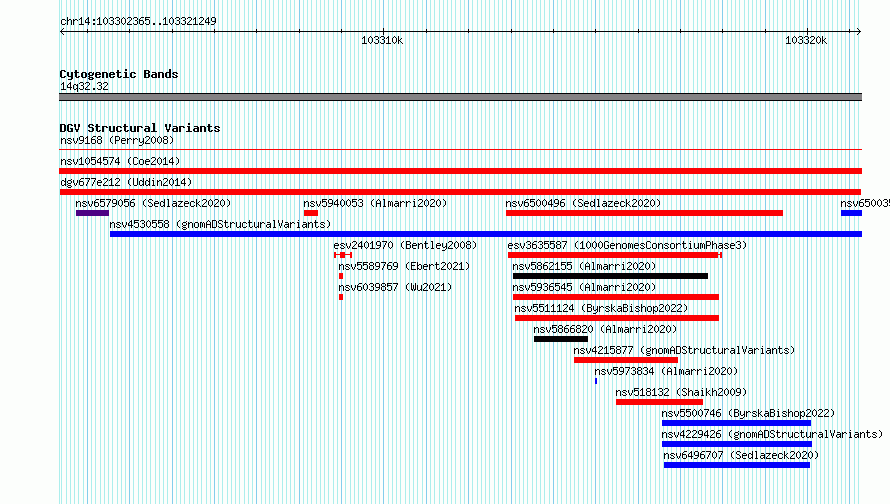890x504 pixels.
Task: Click the 103310k ruler mark
Action: pyautogui.click(x=382, y=40)
